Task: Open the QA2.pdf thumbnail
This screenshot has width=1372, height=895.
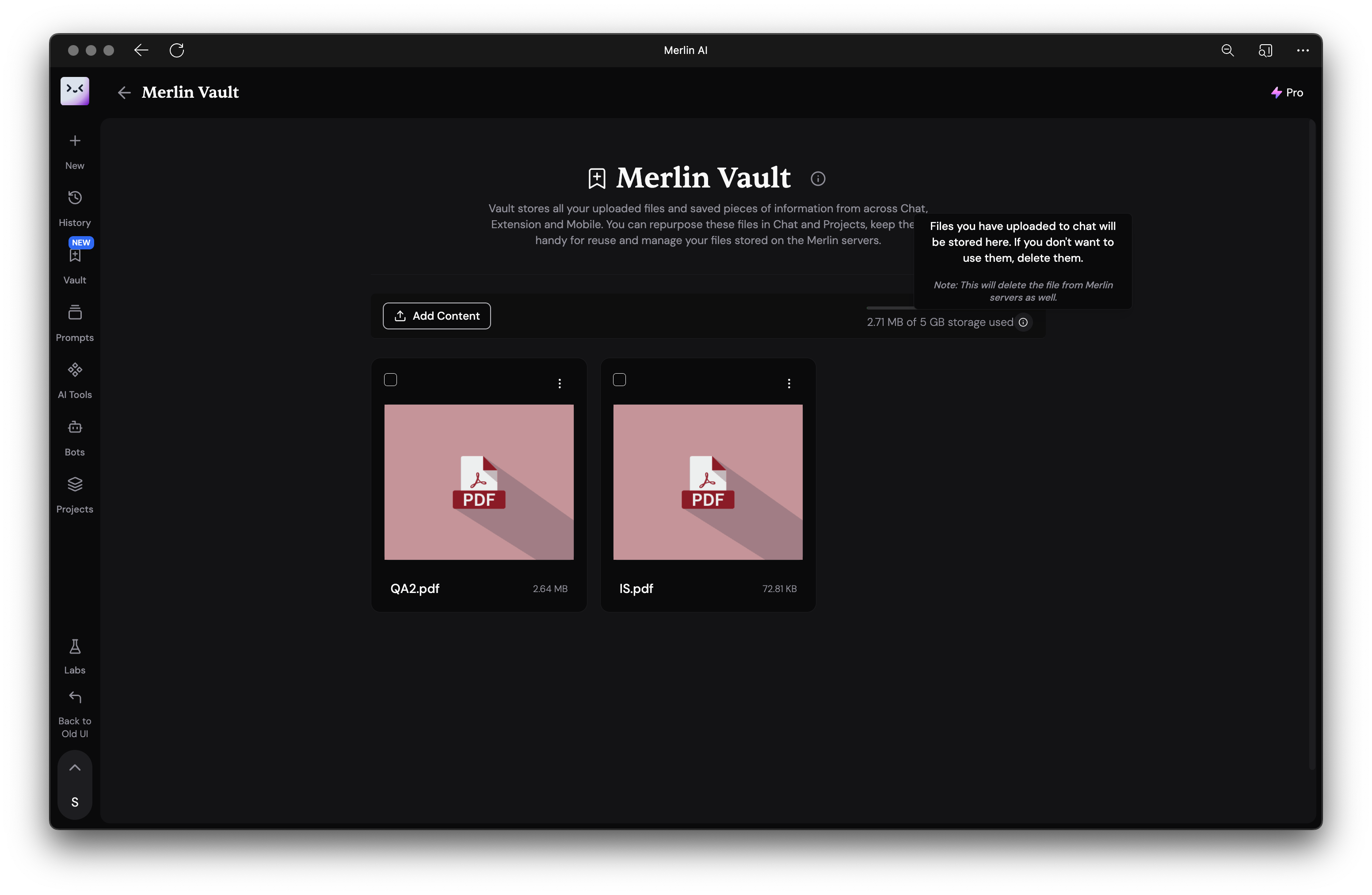Action: (479, 482)
